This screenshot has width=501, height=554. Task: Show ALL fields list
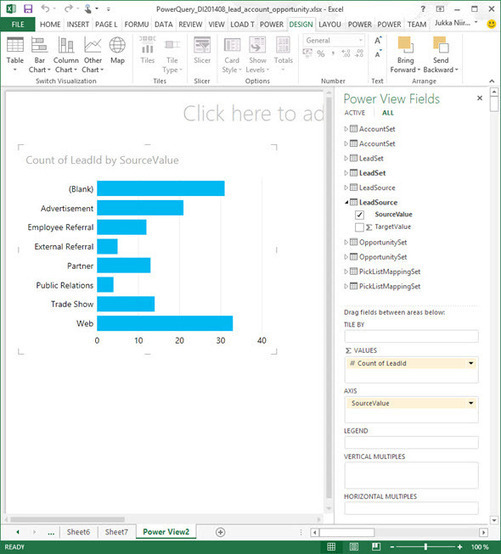(x=388, y=113)
